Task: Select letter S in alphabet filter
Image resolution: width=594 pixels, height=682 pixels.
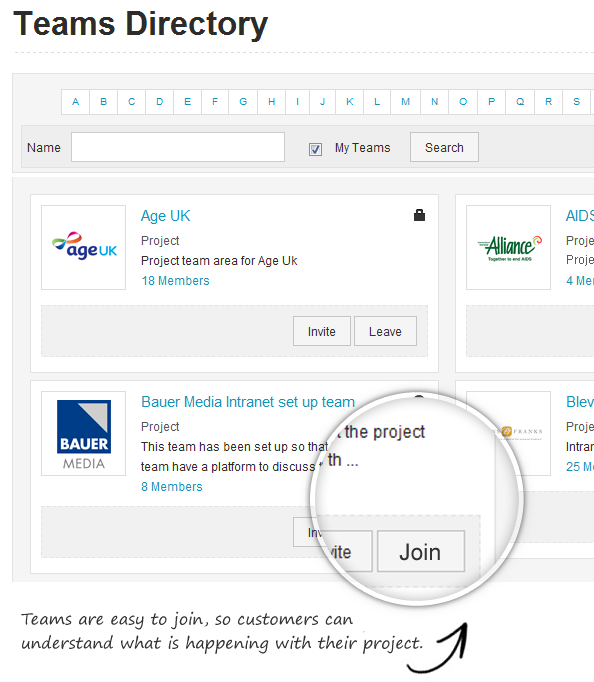Action: point(577,102)
